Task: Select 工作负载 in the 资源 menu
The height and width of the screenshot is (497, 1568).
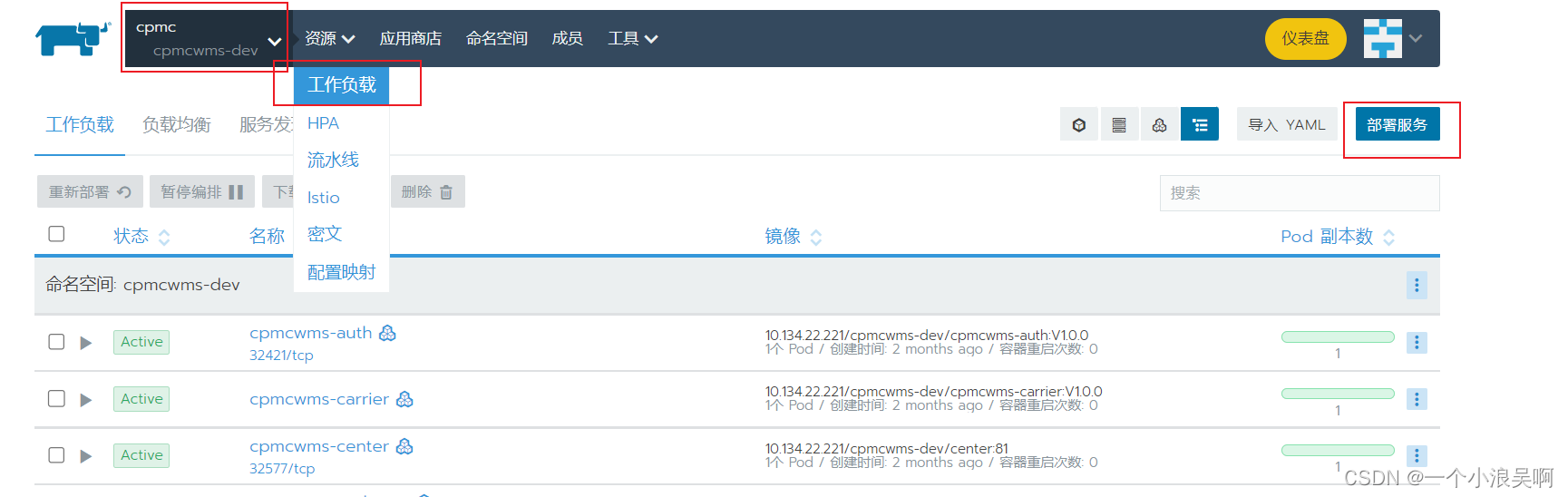Action: tap(341, 85)
